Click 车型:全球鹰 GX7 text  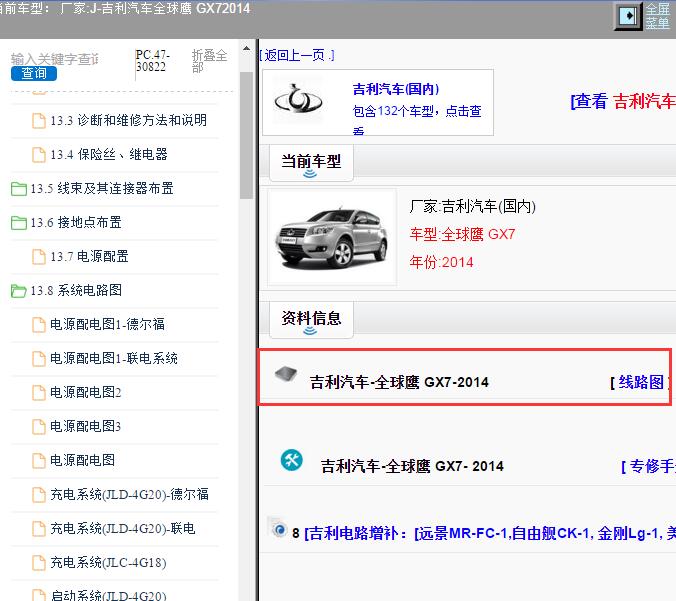(x=462, y=235)
